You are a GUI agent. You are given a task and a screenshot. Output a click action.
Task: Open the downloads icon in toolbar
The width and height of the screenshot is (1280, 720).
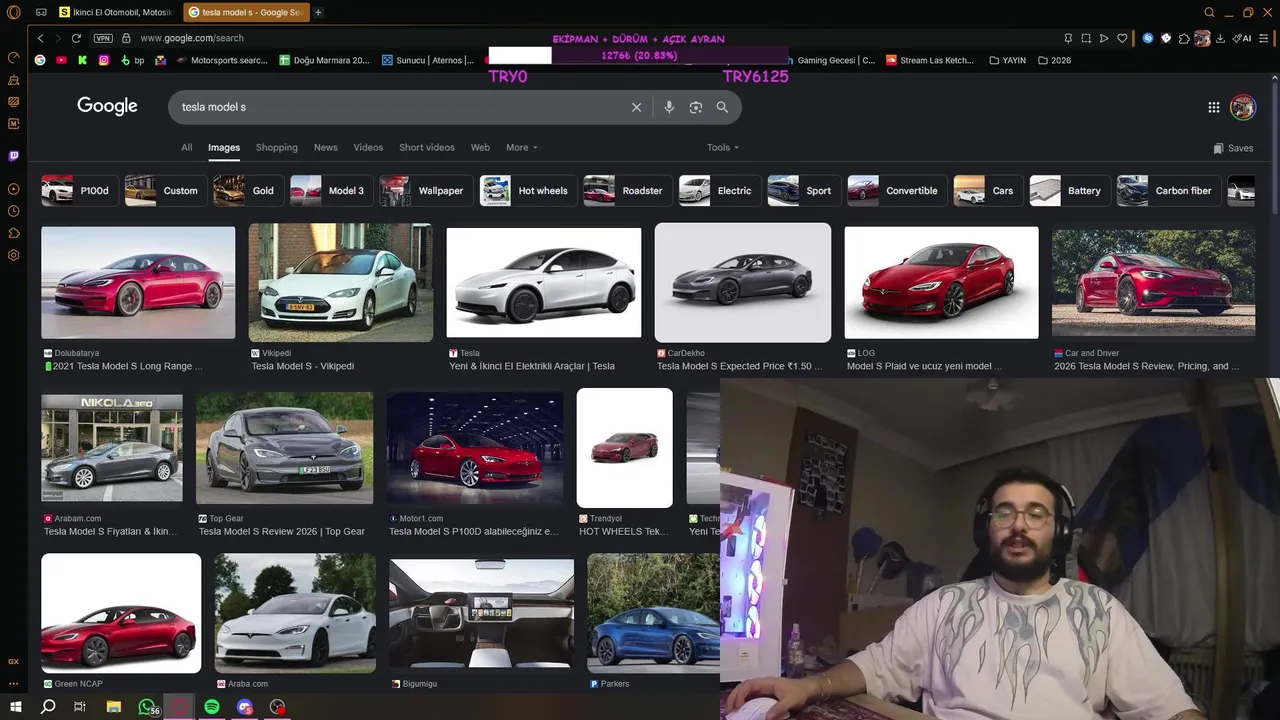(1220, 38)
